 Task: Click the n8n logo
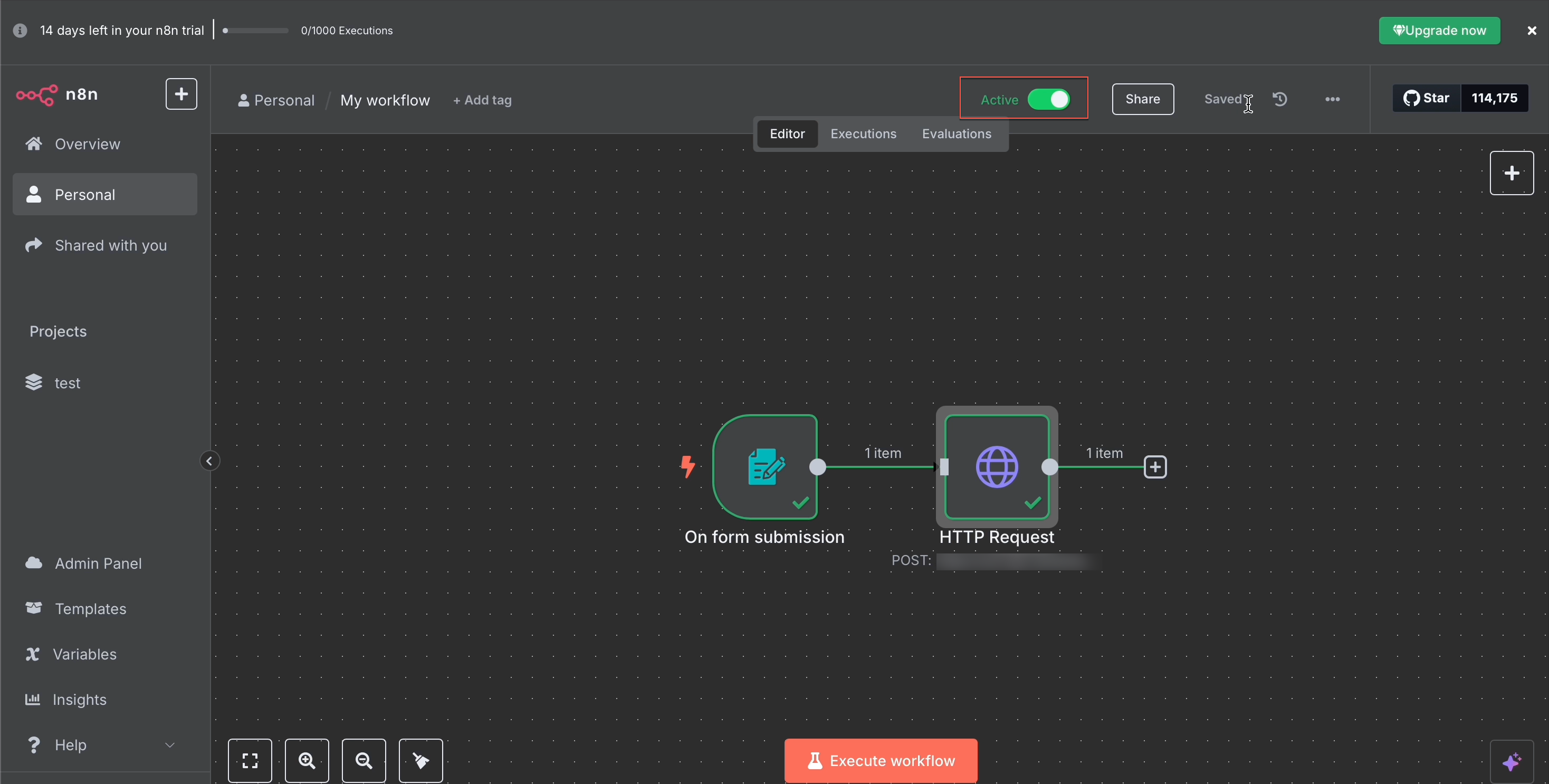(57, 94)
